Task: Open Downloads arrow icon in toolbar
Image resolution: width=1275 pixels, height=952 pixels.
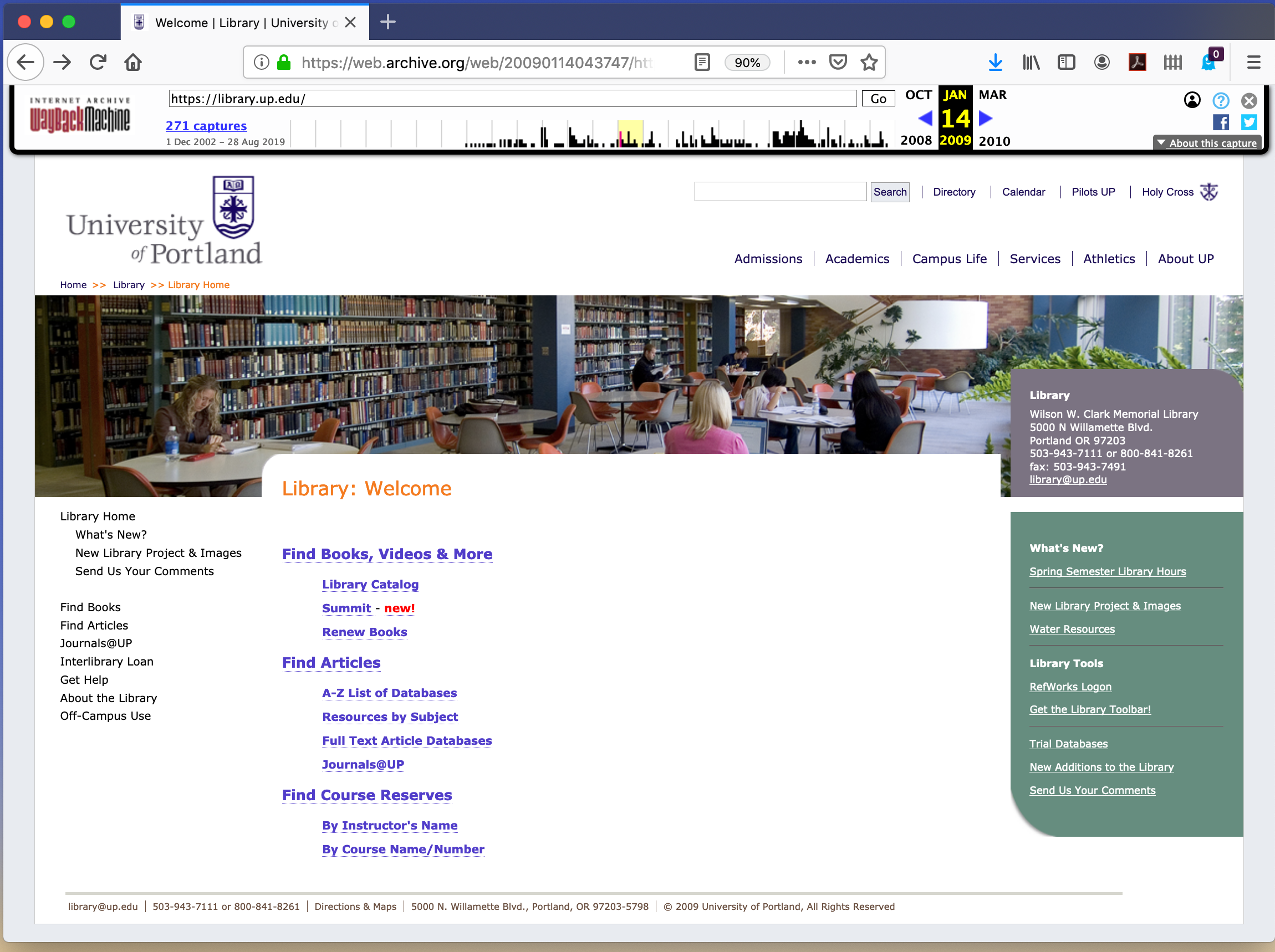Action: coord(995,62)
